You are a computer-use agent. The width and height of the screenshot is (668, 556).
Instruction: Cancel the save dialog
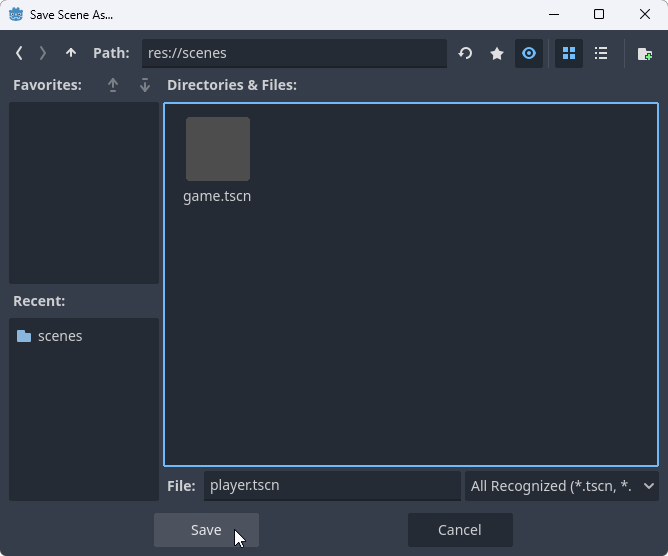(460, 530)
